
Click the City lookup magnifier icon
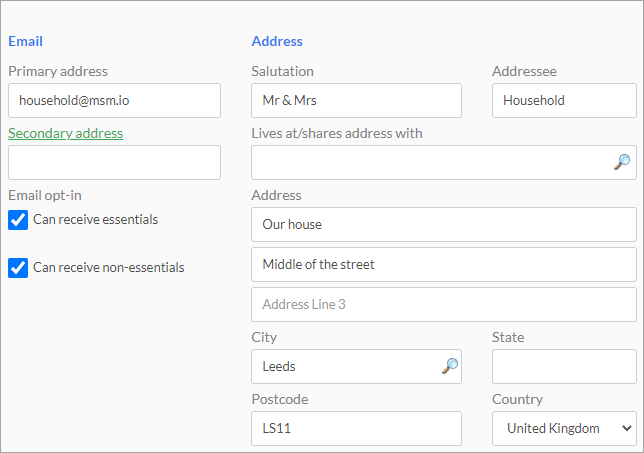(x=450, y=366)
